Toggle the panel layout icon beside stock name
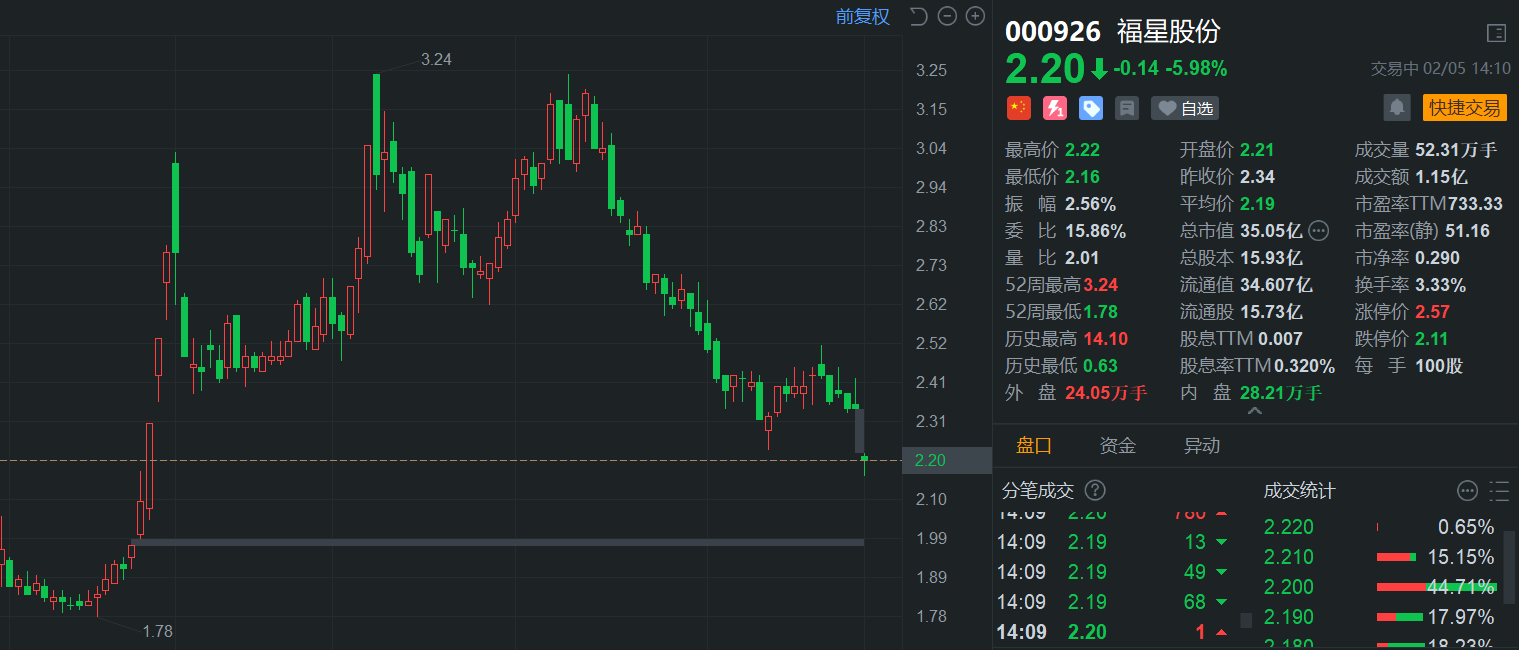The image size is (1519, 650). pos(1496,33)
